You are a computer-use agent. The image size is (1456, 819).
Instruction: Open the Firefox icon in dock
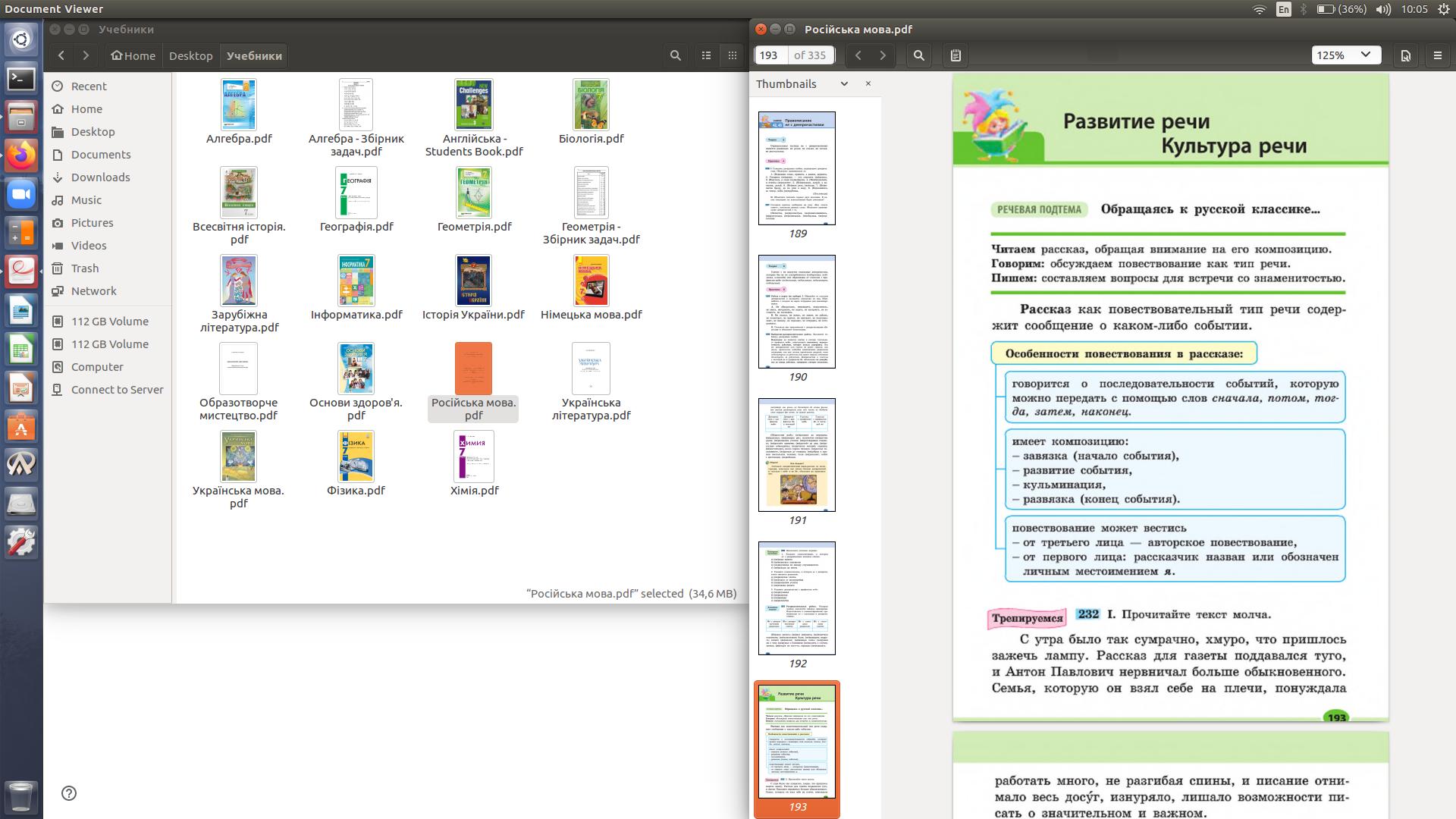[21, 155]
